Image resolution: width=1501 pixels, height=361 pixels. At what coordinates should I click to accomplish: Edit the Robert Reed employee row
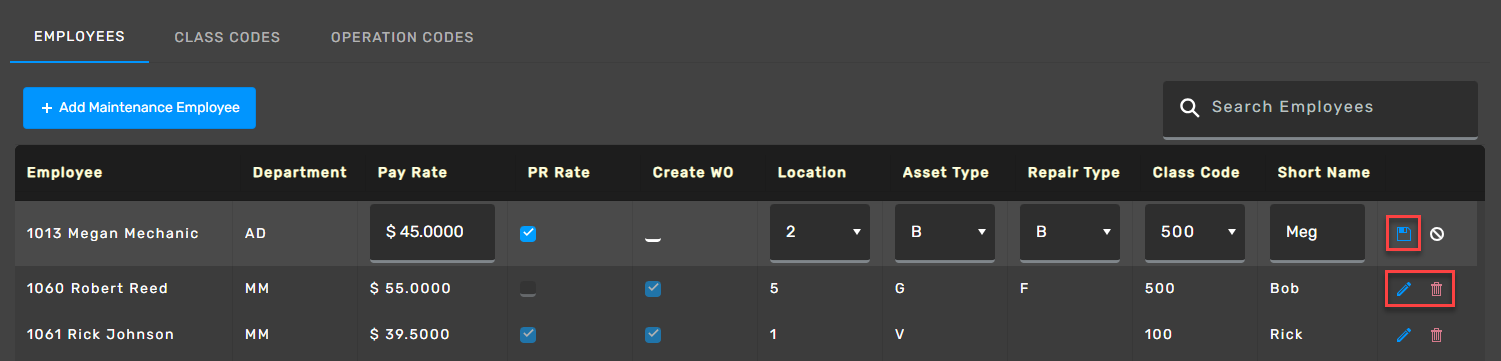click(x=1403, y=289)
